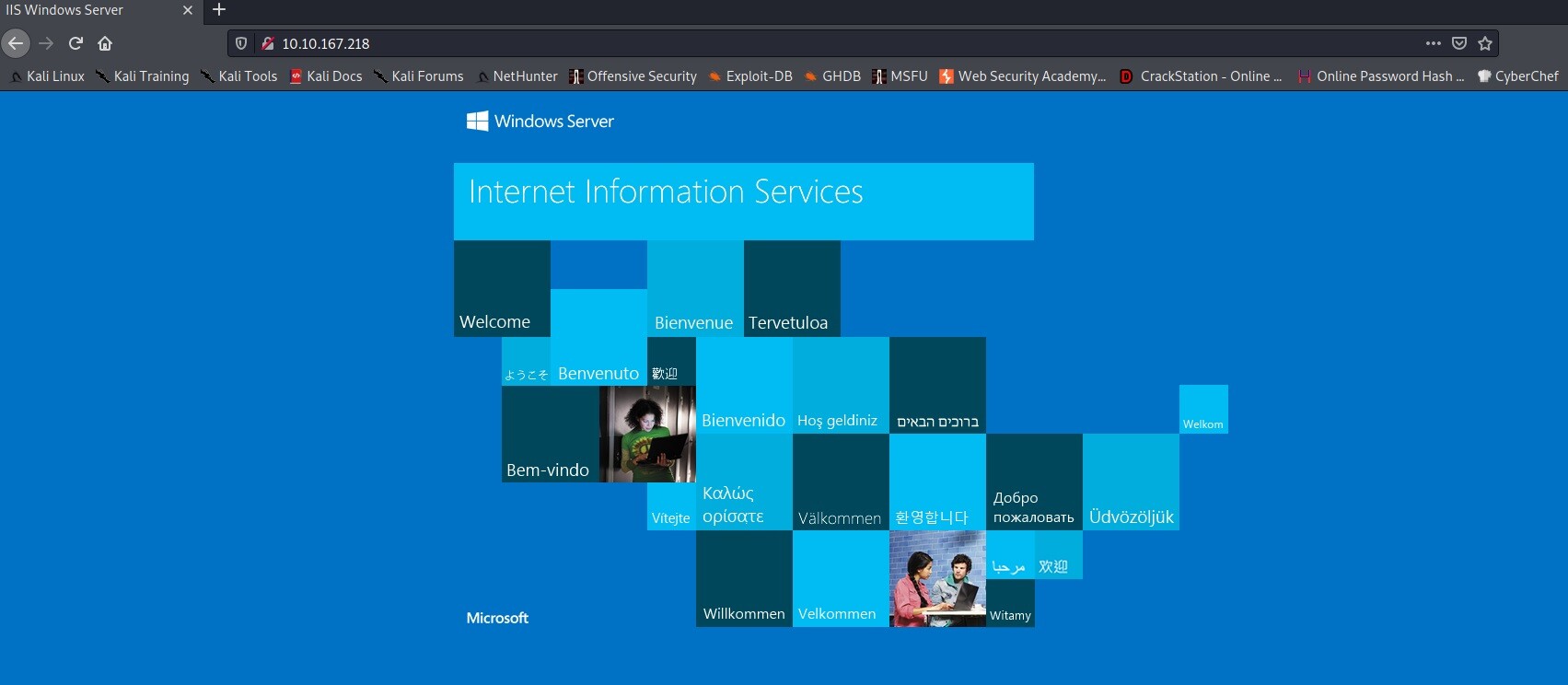The width and height of the screenshot is (1568, 685).
Task: Open the Kali Tools bookmark
Action: coord(239,76)
